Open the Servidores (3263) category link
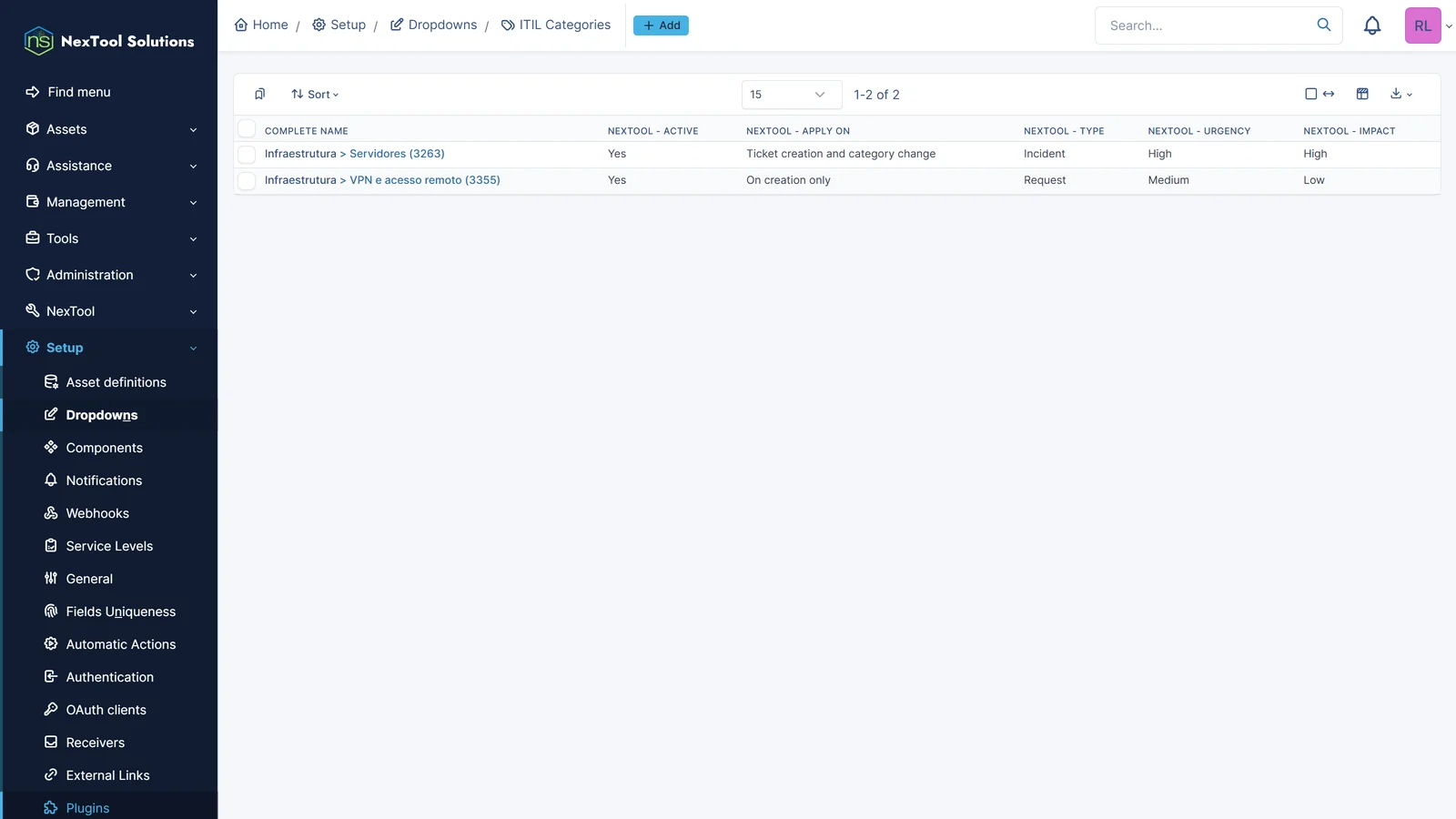This screenshot has width=1456, height=819. point(397,154)
